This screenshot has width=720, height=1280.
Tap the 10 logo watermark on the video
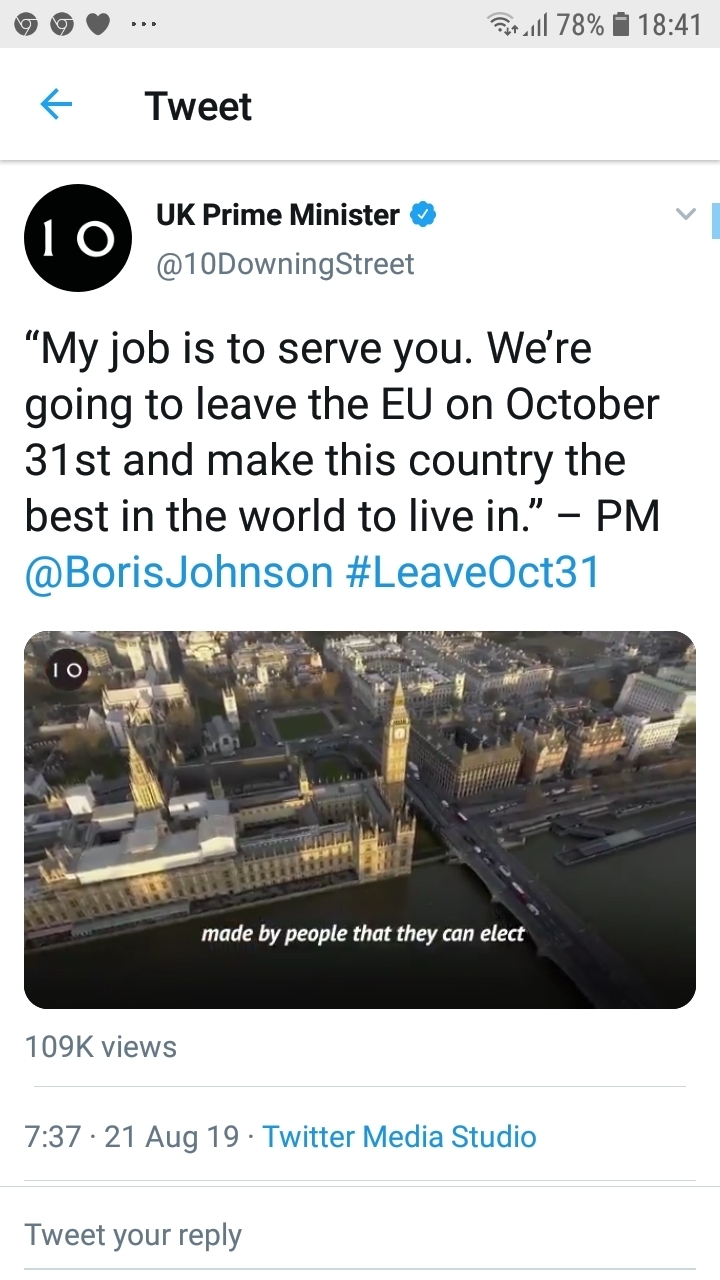tap(69, 673)
